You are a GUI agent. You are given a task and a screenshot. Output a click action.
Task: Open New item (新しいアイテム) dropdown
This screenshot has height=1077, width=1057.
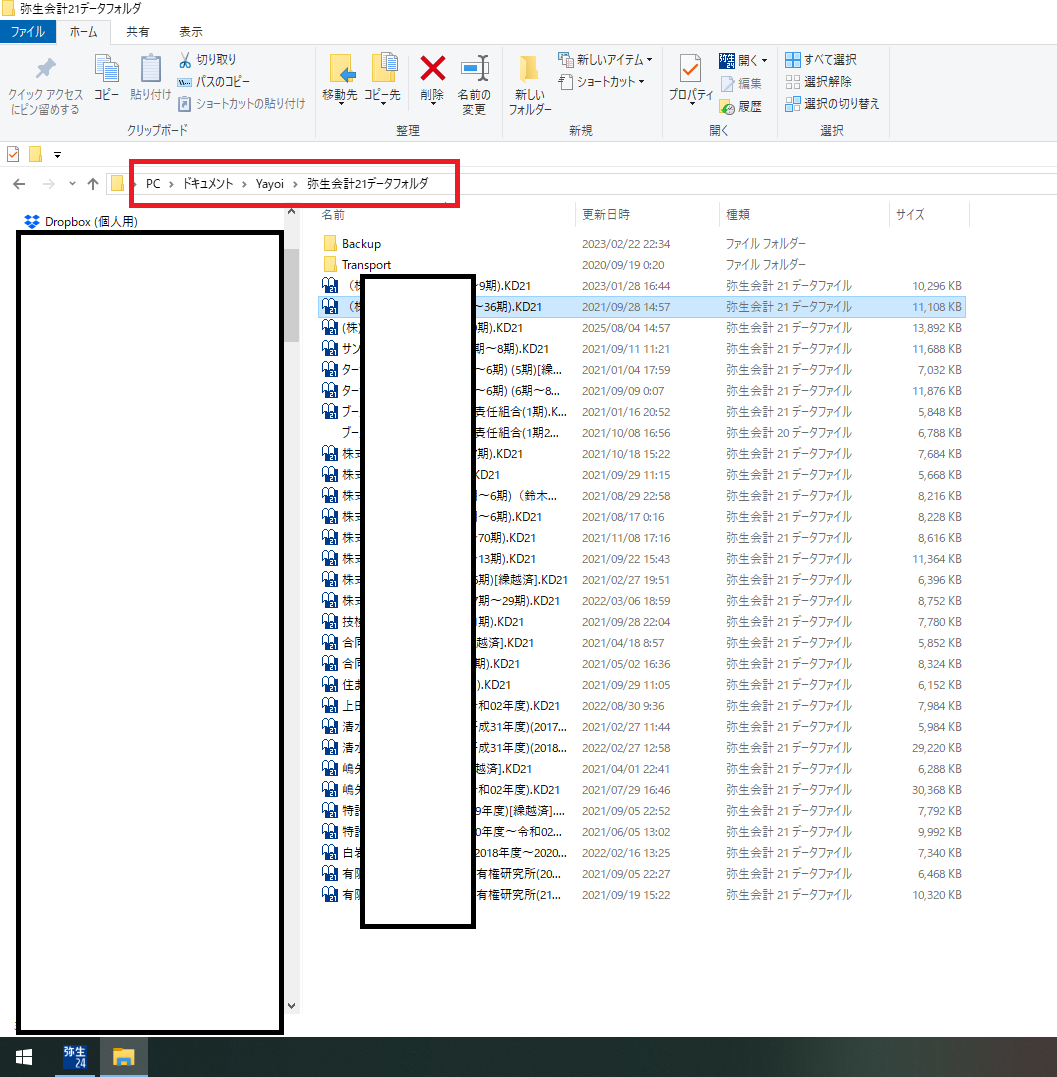click(604, 60)
